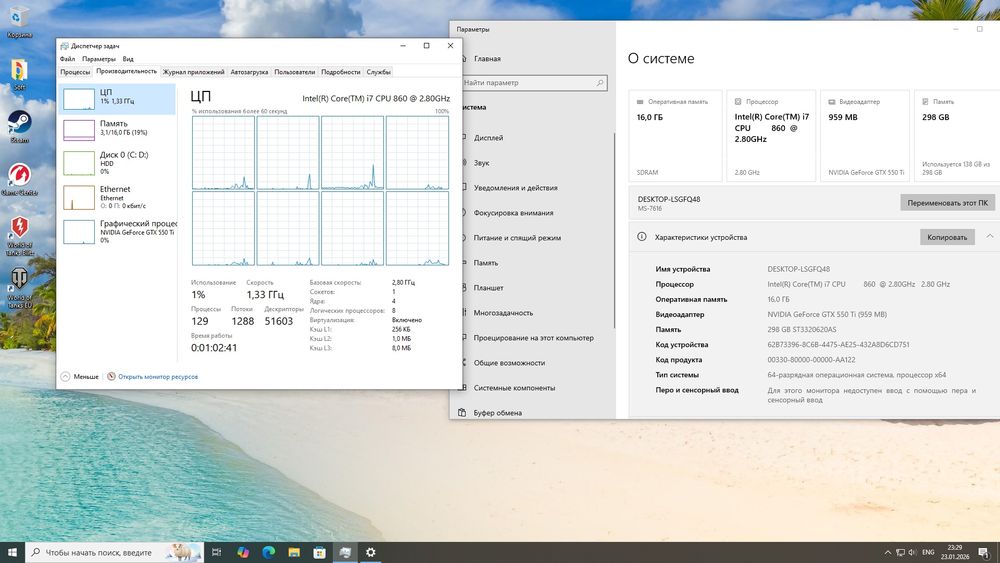The width and height of the screenshot is (1000, 563).
Task: Select Ethernet in Task Manager sidebar
Action: pyautogui.click(x=117, y=197)
